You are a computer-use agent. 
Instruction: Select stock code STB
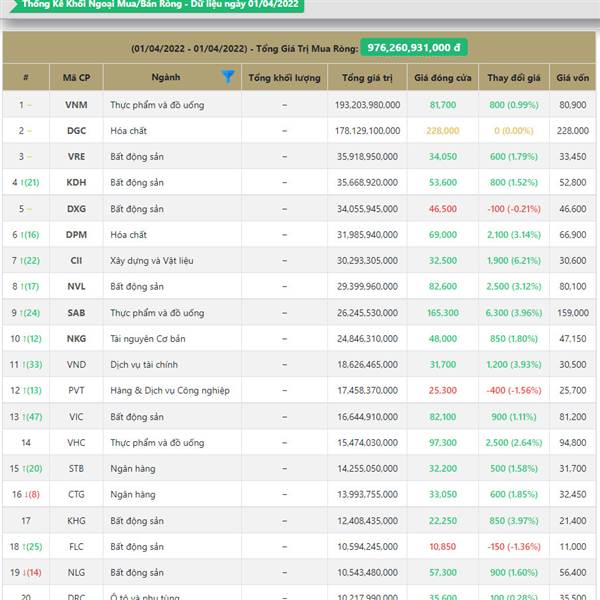coord(76,468)
